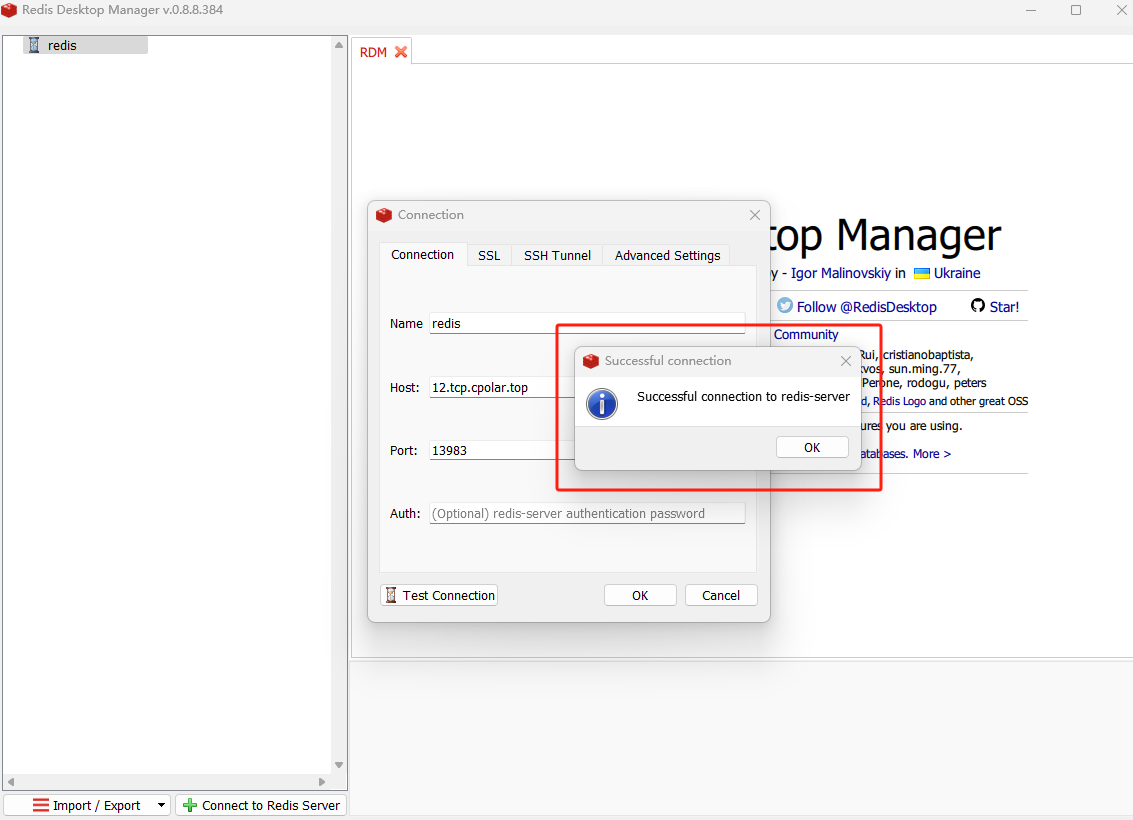
Task: Click the Ukraine flag icon
Action: (x=921, y=273)
